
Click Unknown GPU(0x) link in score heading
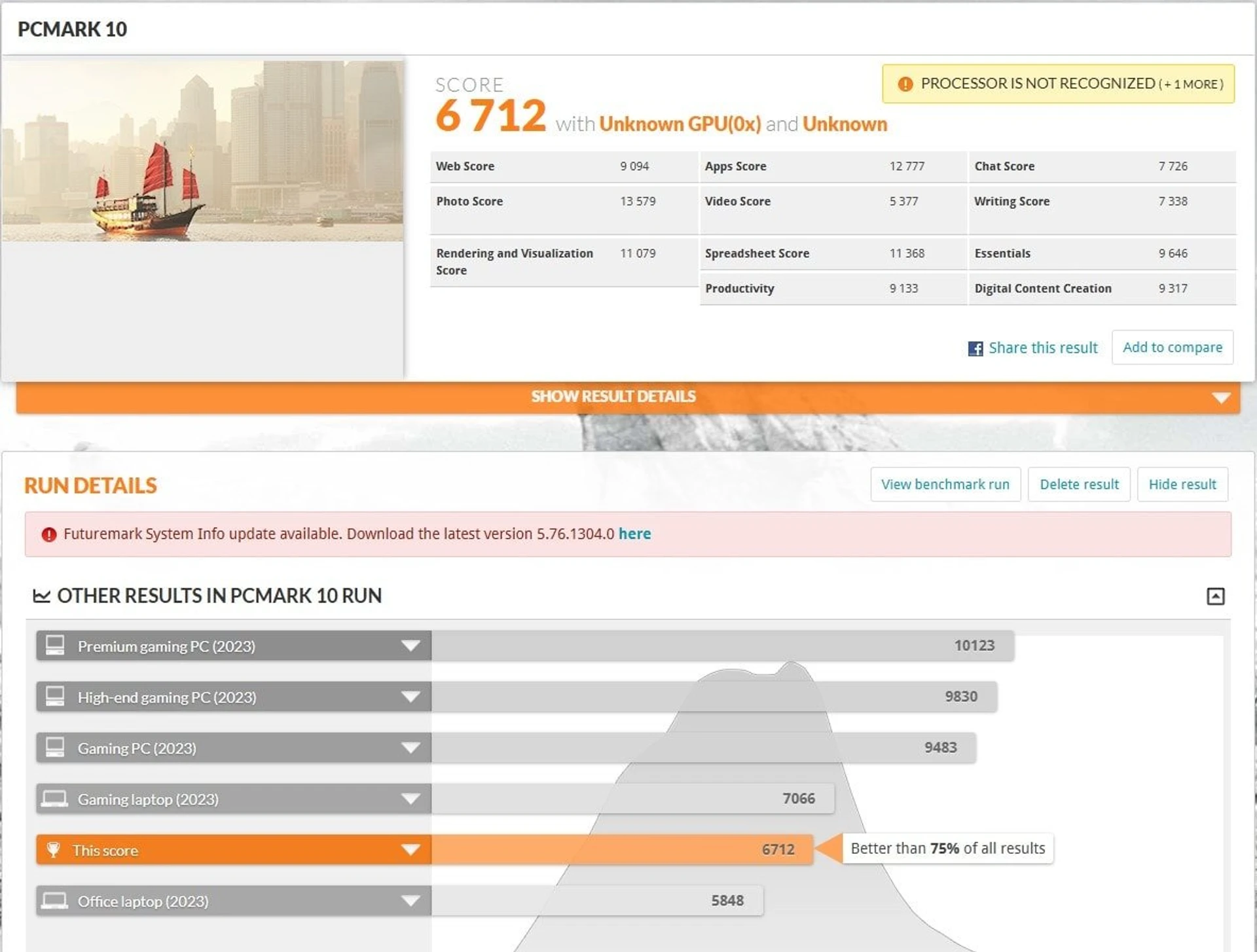click(x=680, y=124)
